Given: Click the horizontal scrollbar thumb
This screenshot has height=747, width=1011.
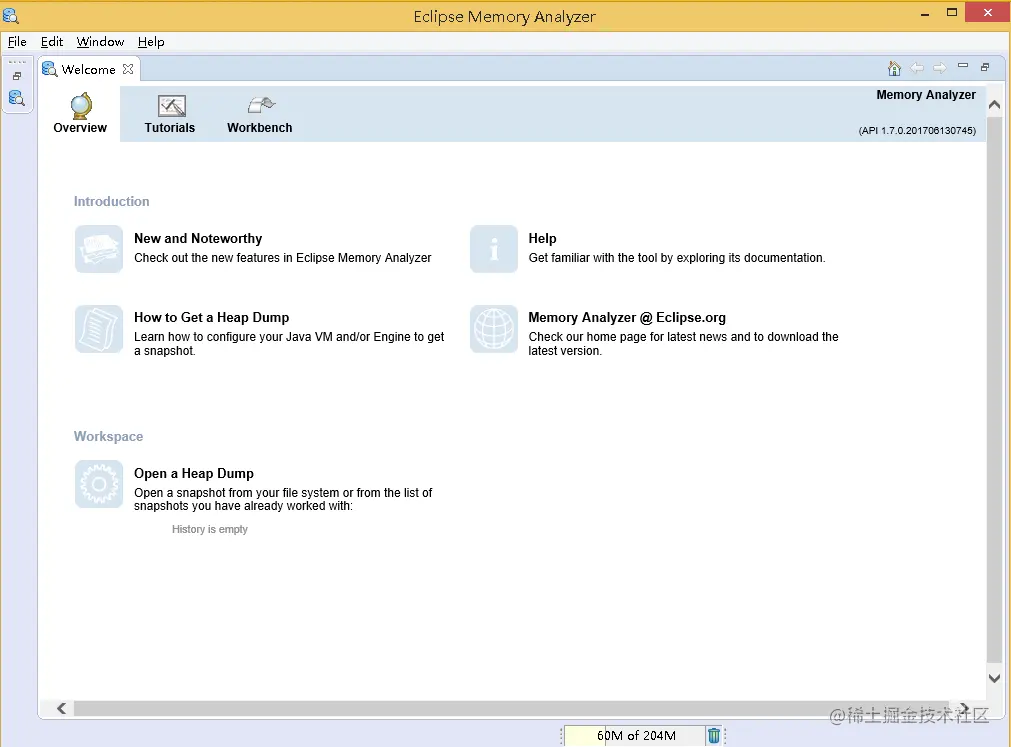Looking at the screenshot, I should tap(511, 708).
